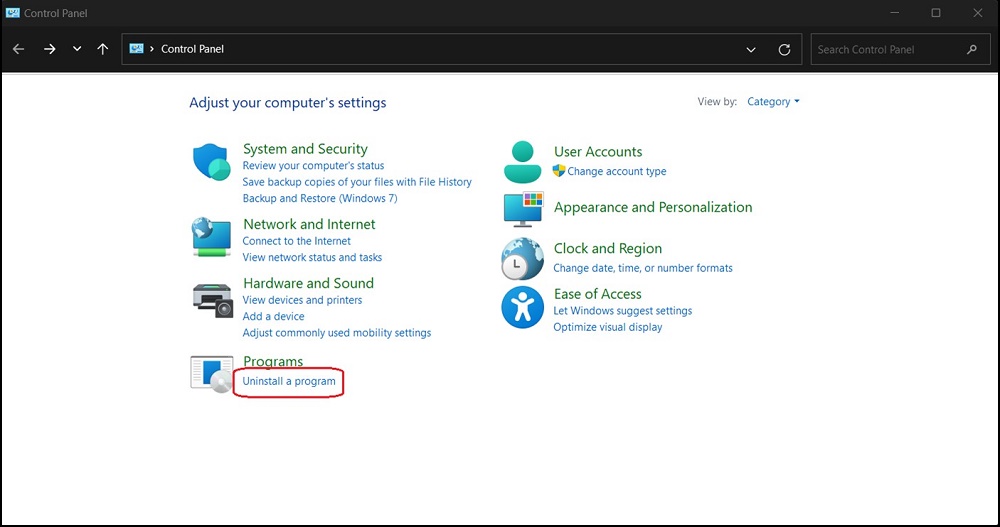Click Save backup copies with File History
Screen dimensions: 1000x527
(357, 182)
